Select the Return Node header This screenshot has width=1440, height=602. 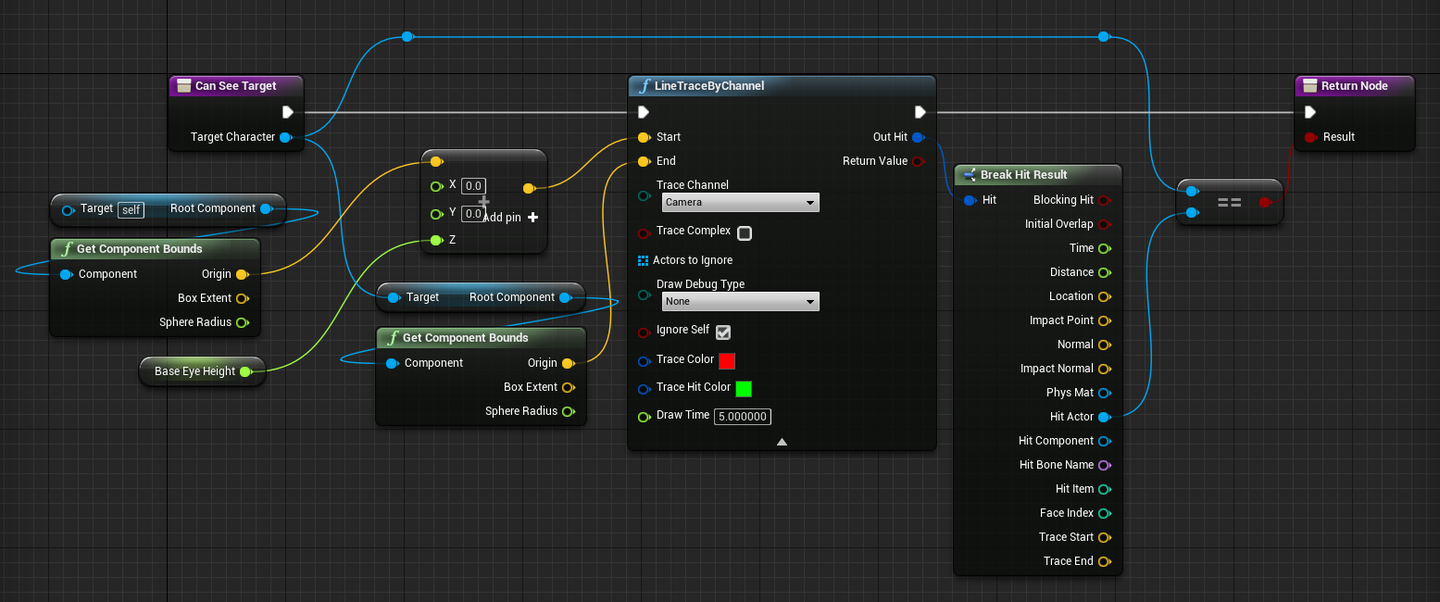tap(1354, 85)
